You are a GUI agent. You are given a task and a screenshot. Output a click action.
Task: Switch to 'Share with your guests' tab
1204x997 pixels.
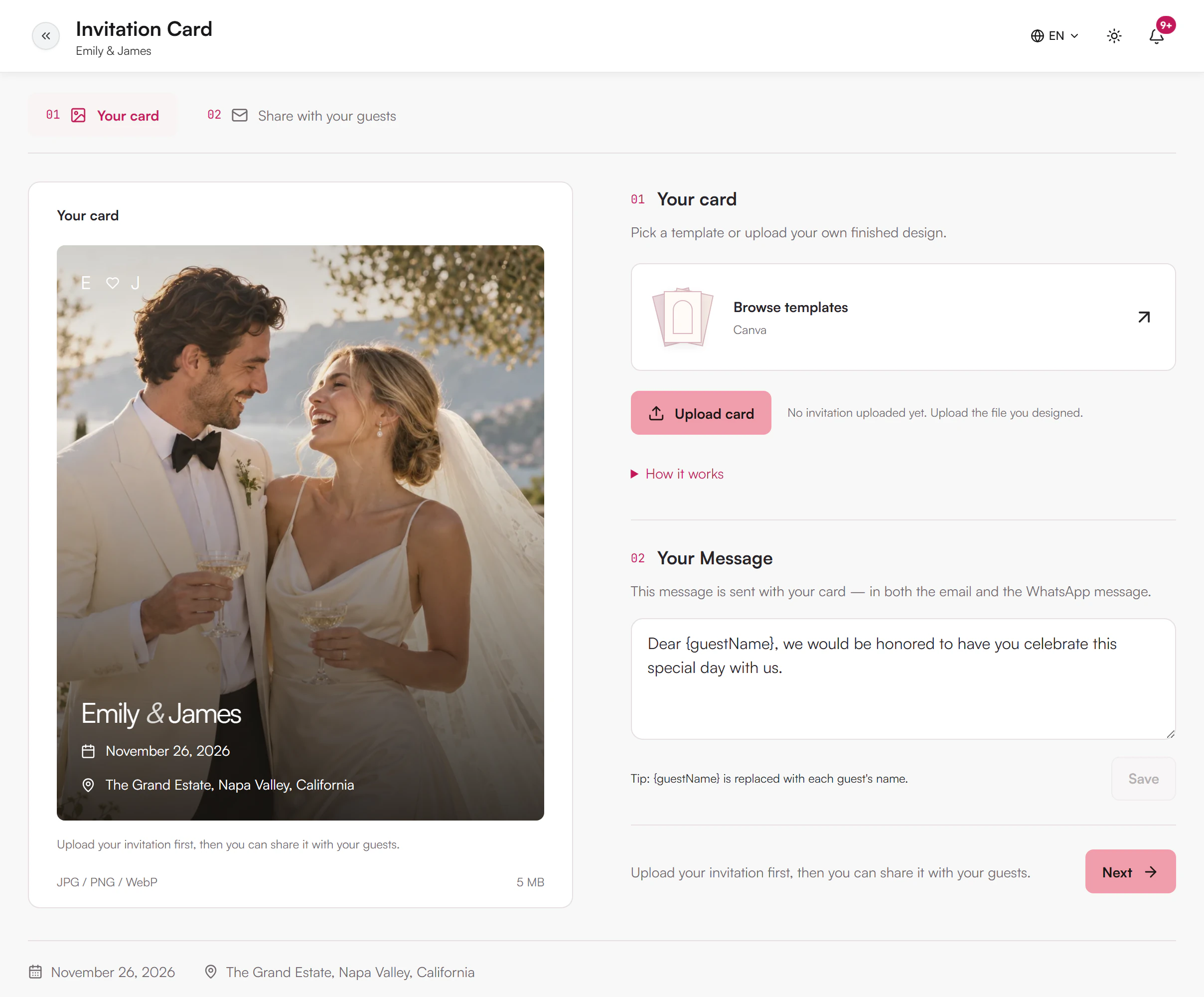click(x=301, y=115)
